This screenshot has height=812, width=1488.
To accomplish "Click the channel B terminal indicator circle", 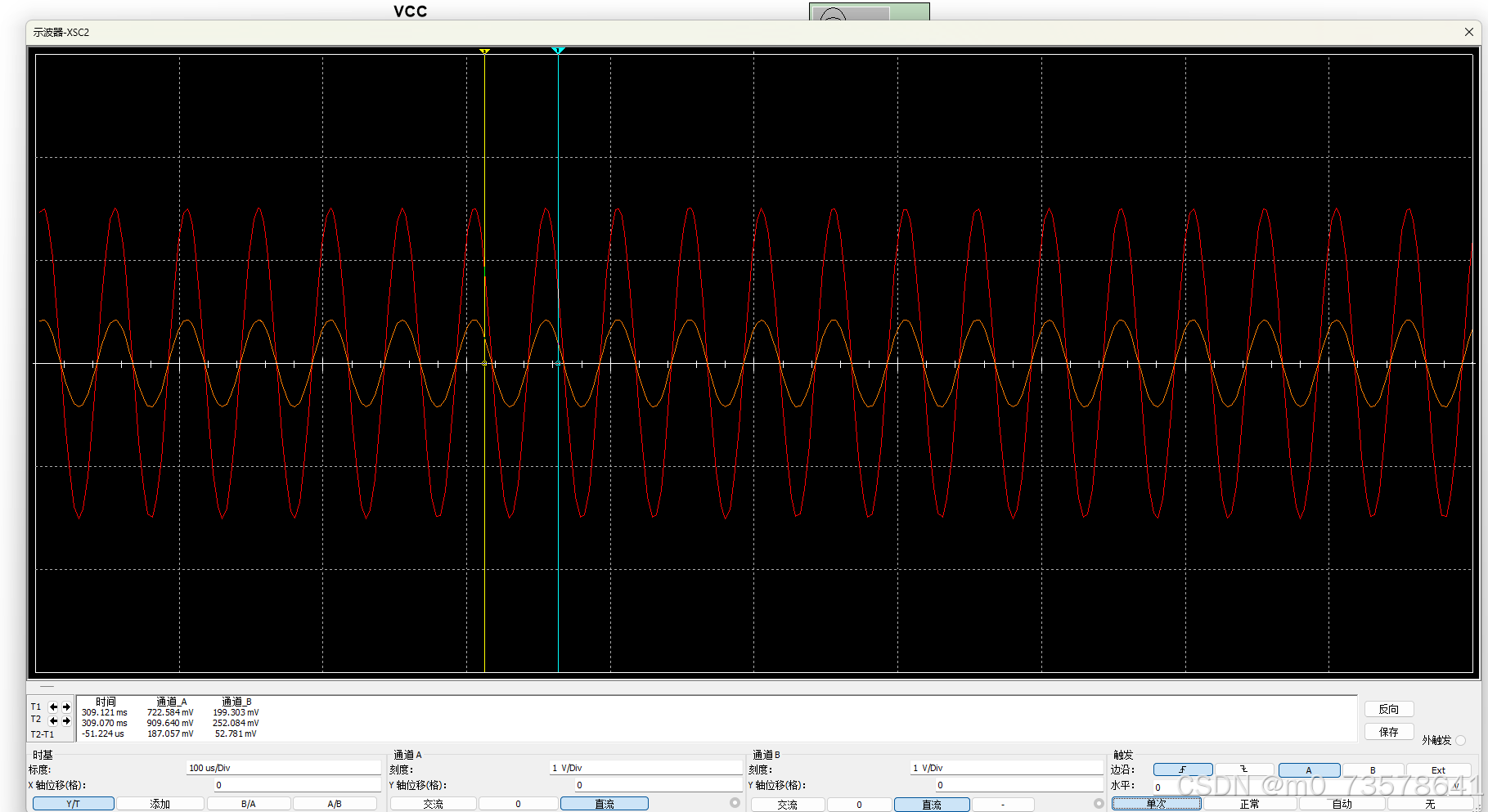I will coord(1099,803).
